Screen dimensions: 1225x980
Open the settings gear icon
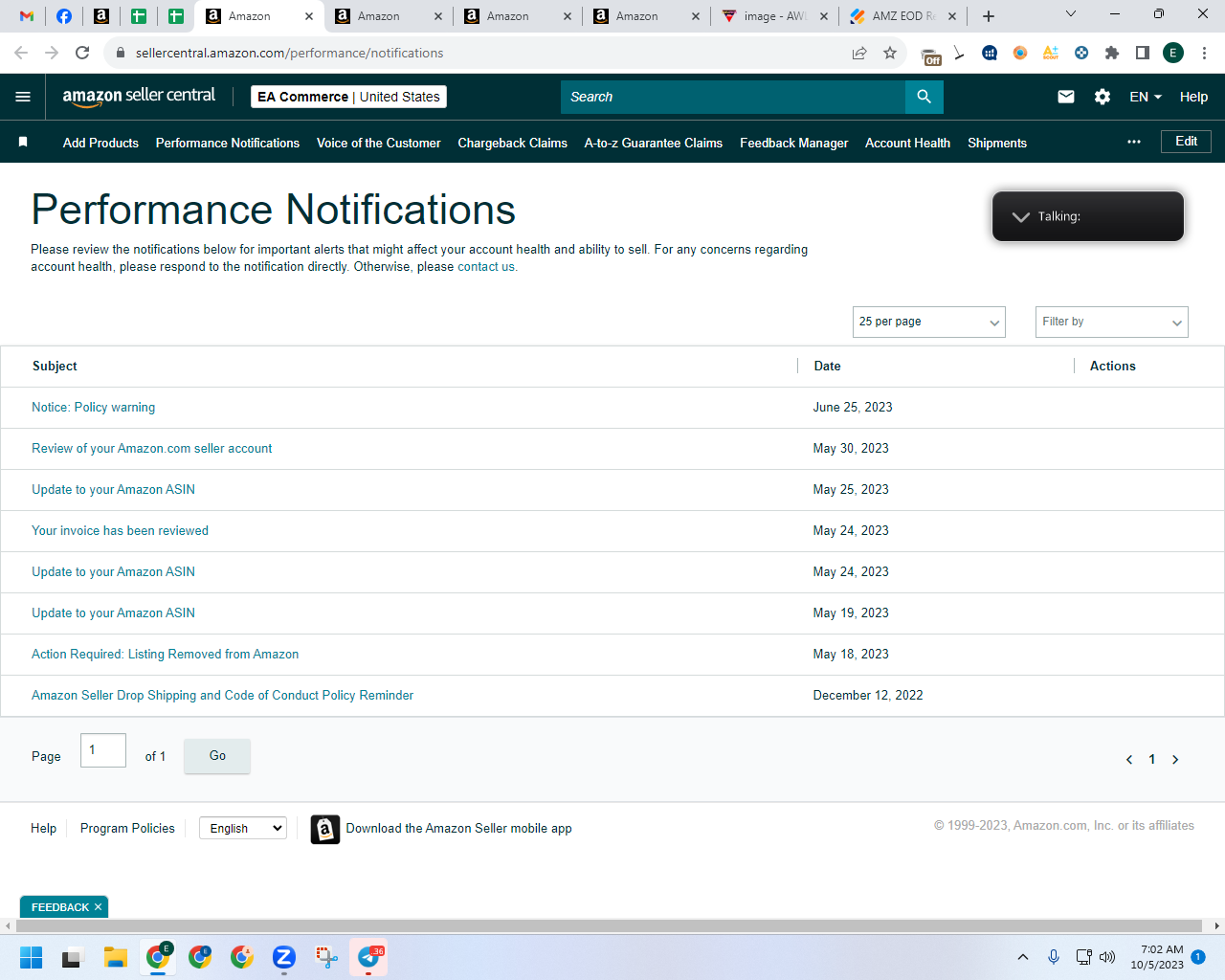coord(1102,97)
